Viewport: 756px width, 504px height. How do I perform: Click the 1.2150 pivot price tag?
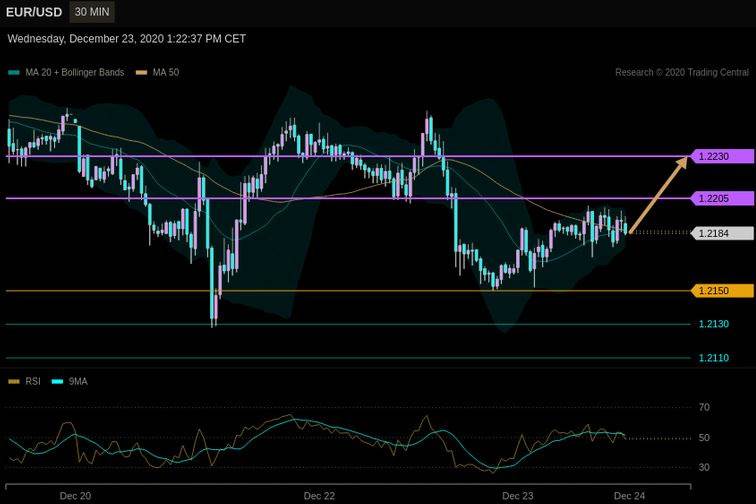point(722,291)
